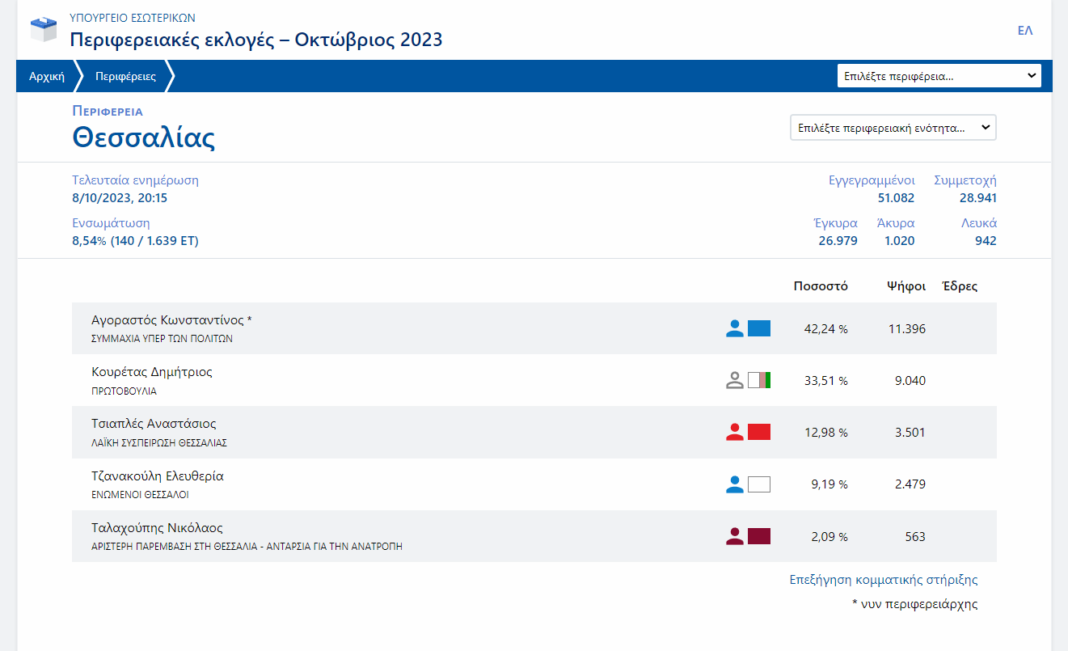Click the striped party swatch for Κουρέτας
This screenshot has height=651, width=1068.
coord(759,380)
